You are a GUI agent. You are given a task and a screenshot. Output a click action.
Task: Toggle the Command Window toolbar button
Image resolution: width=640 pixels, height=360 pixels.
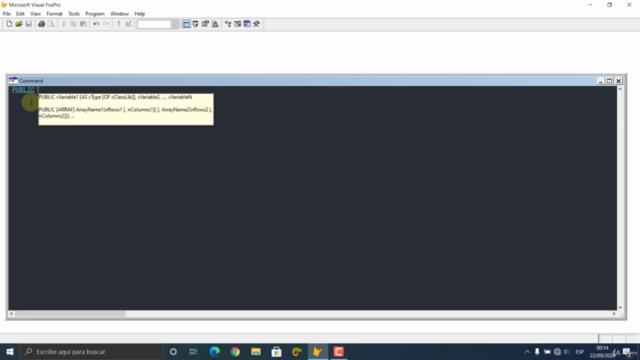tap(186, 24)
